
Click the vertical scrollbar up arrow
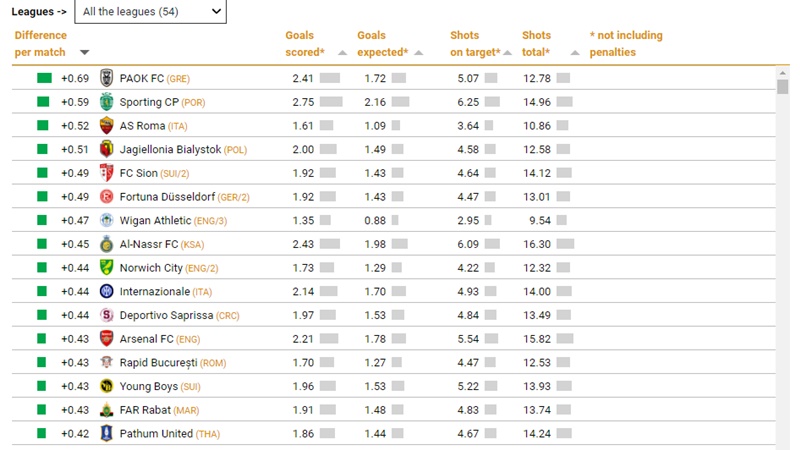pyautogui.click(x=783, y=73)
